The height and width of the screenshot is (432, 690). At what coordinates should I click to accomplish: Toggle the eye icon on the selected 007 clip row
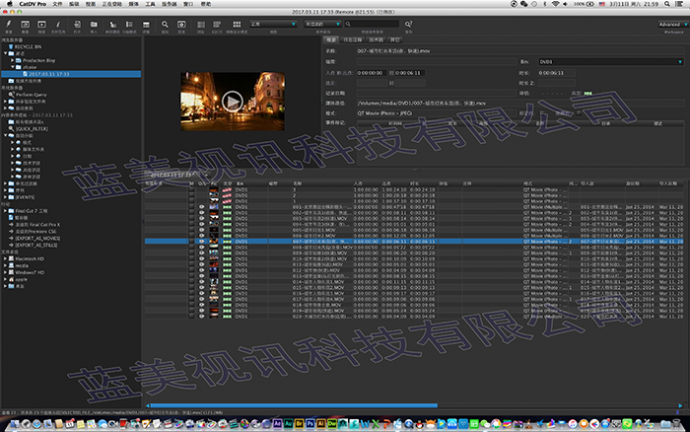click(201, 242)
